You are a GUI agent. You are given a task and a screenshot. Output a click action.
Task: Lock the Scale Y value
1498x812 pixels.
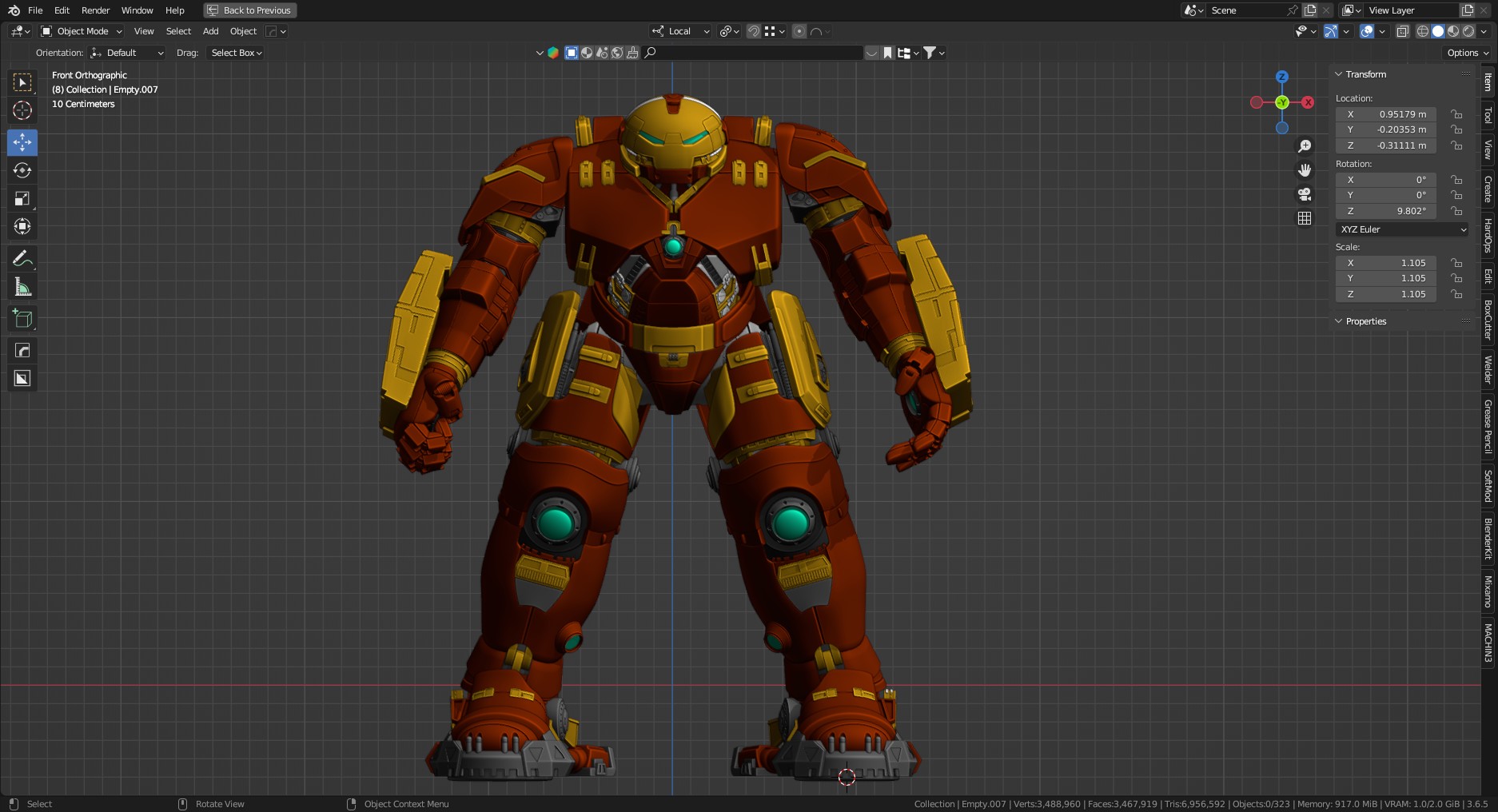click(1456, 278)
